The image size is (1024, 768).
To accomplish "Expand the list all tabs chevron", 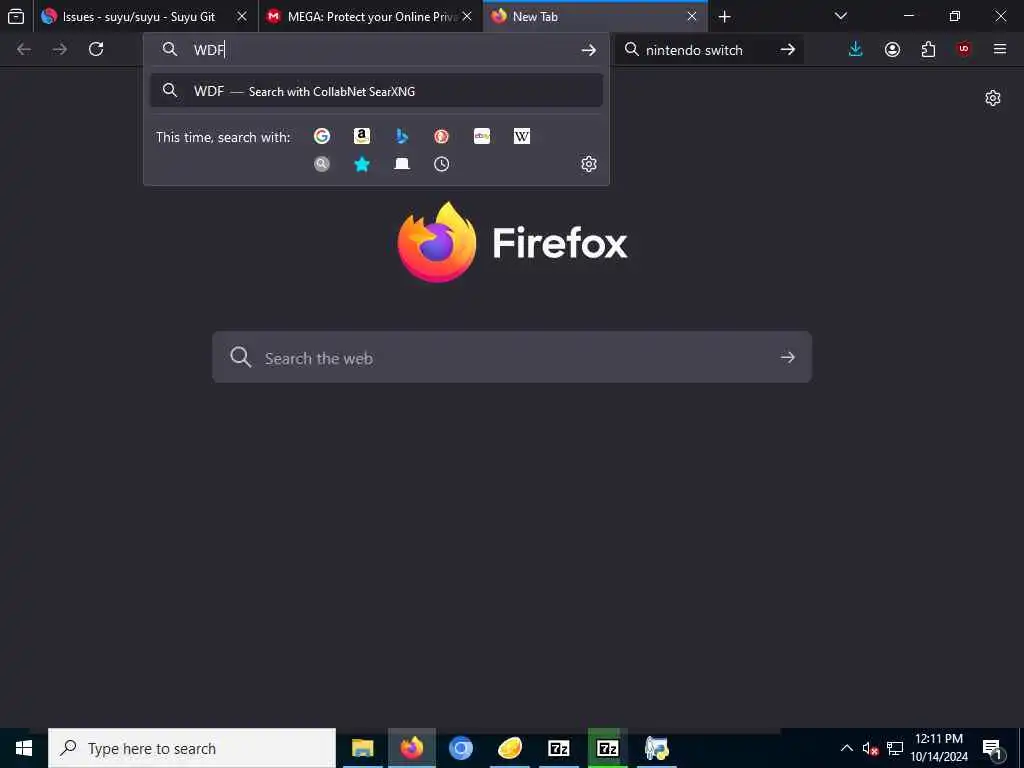I will (x=841, y=16).
